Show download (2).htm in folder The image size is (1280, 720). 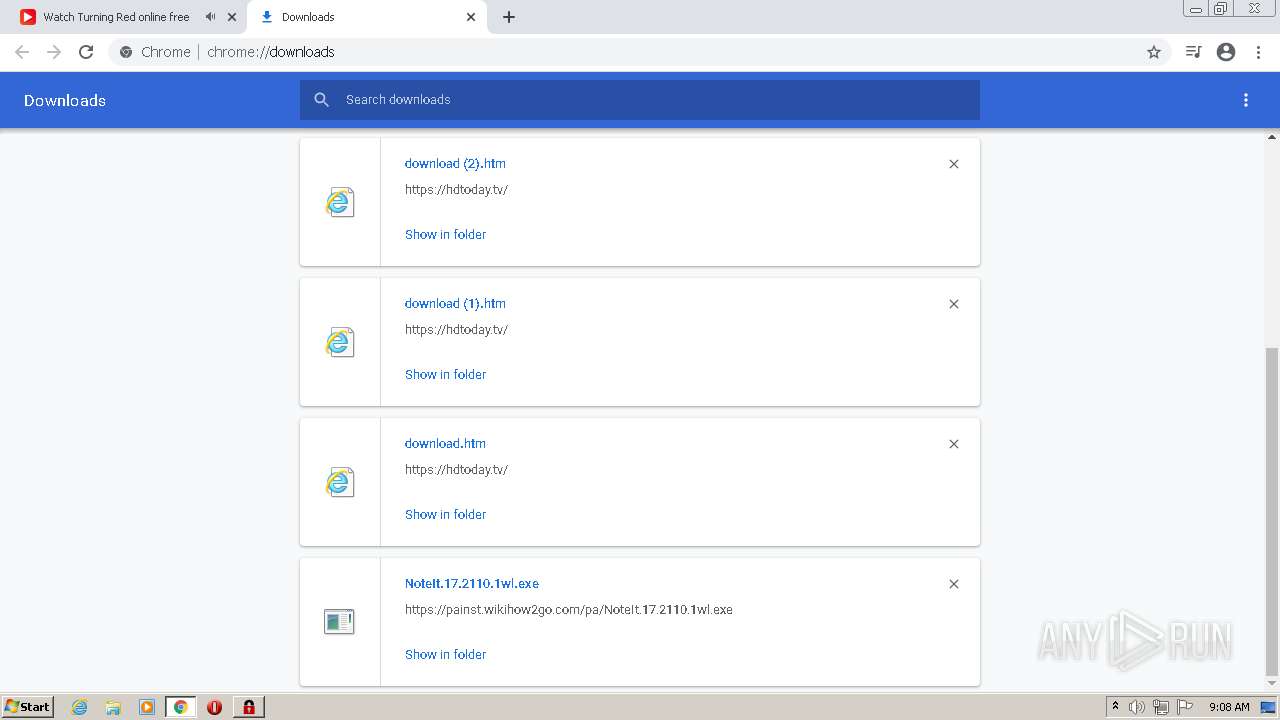(x=445, y=234)
